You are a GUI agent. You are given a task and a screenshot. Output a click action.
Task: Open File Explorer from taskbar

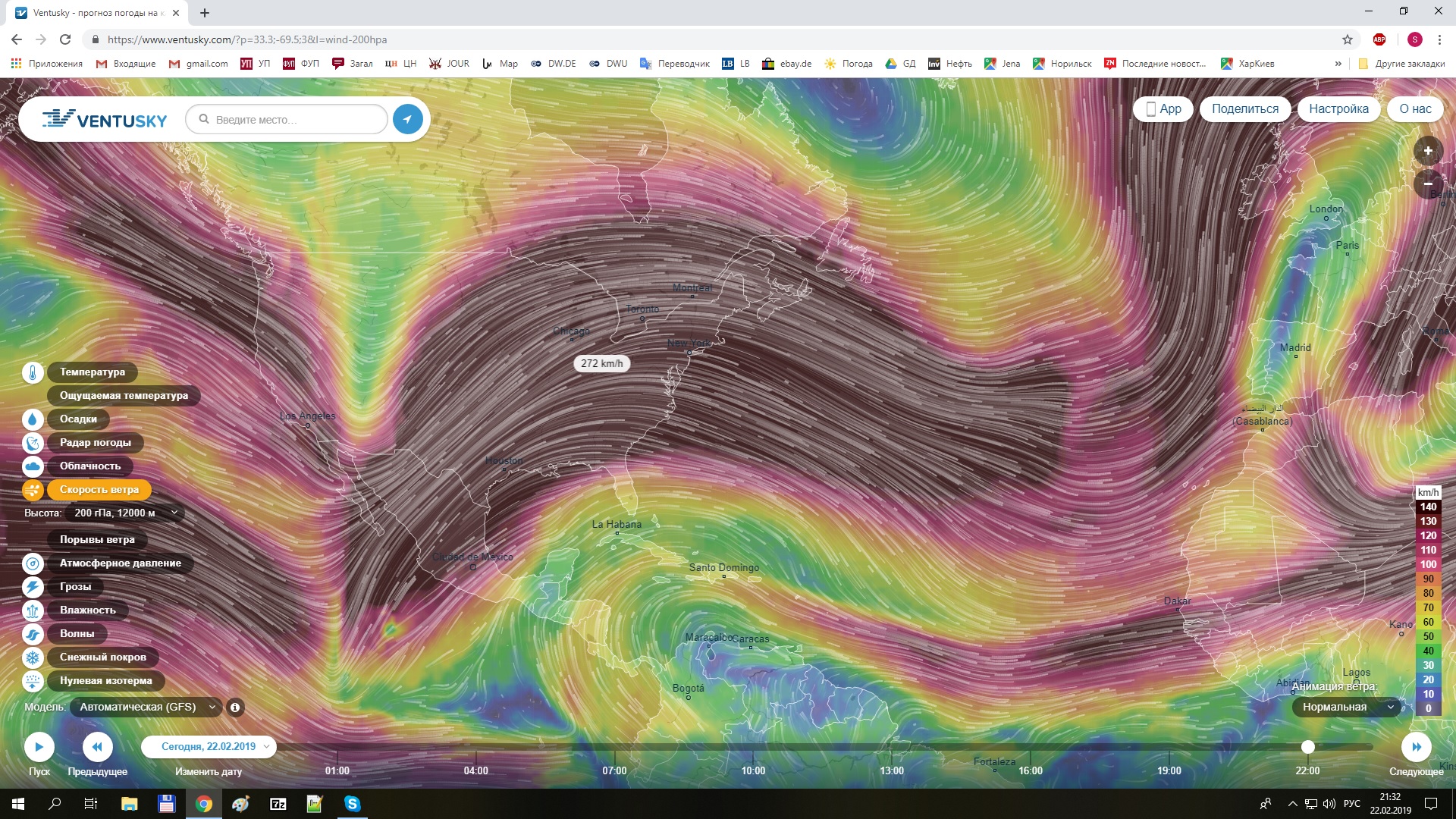point(129,804)
